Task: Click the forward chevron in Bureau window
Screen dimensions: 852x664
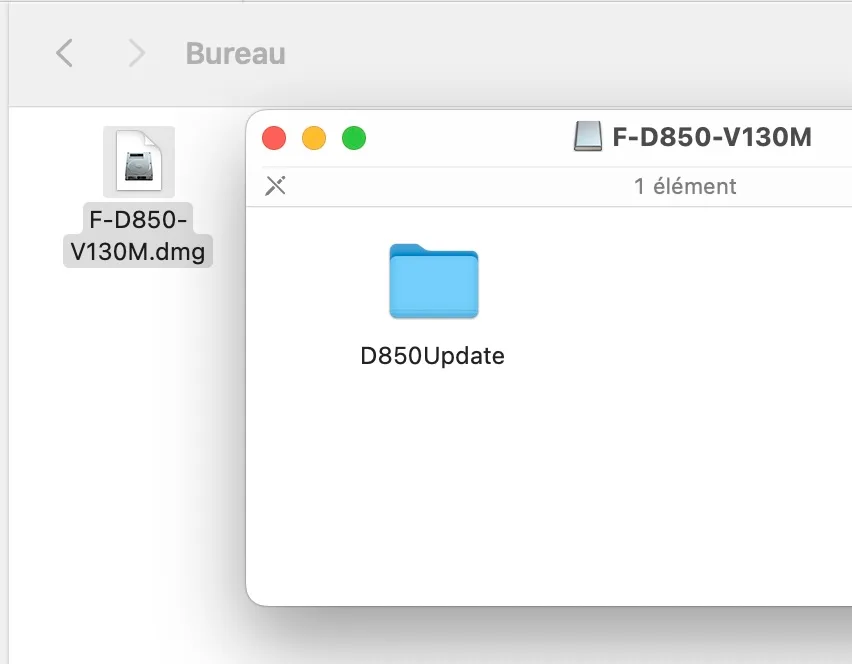Action: [137, 53]
